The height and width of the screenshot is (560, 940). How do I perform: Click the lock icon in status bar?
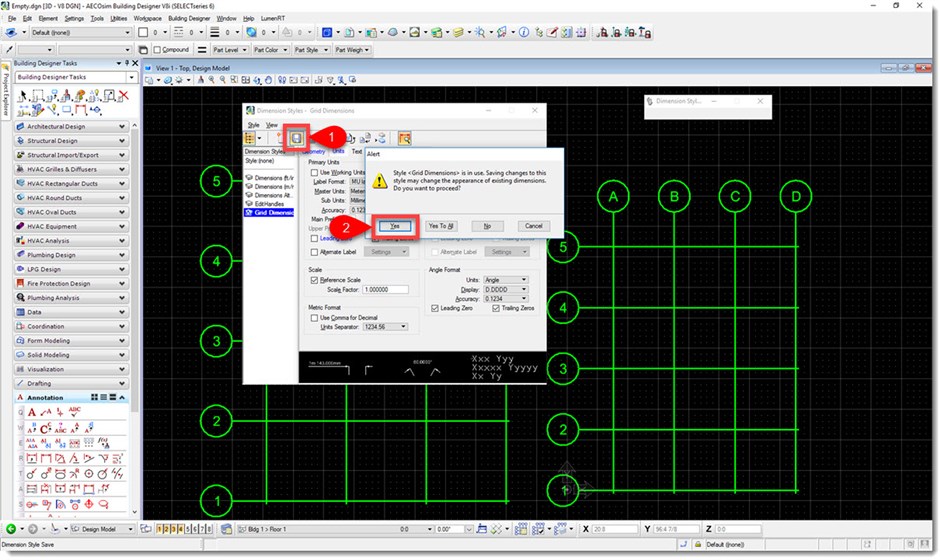698,544
